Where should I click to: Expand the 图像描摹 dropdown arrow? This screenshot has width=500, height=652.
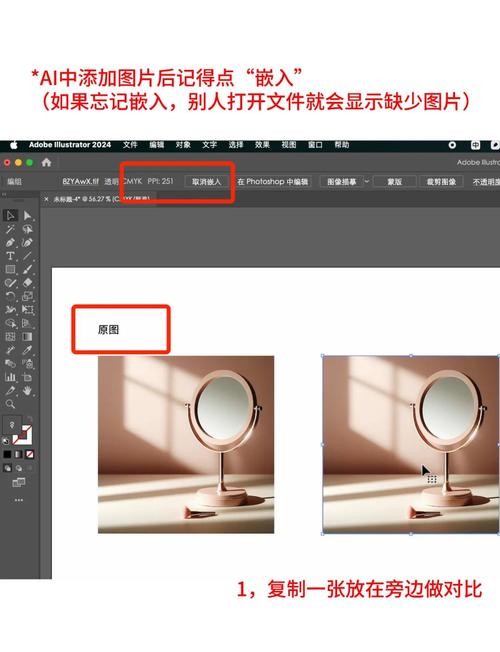point(367,181)
